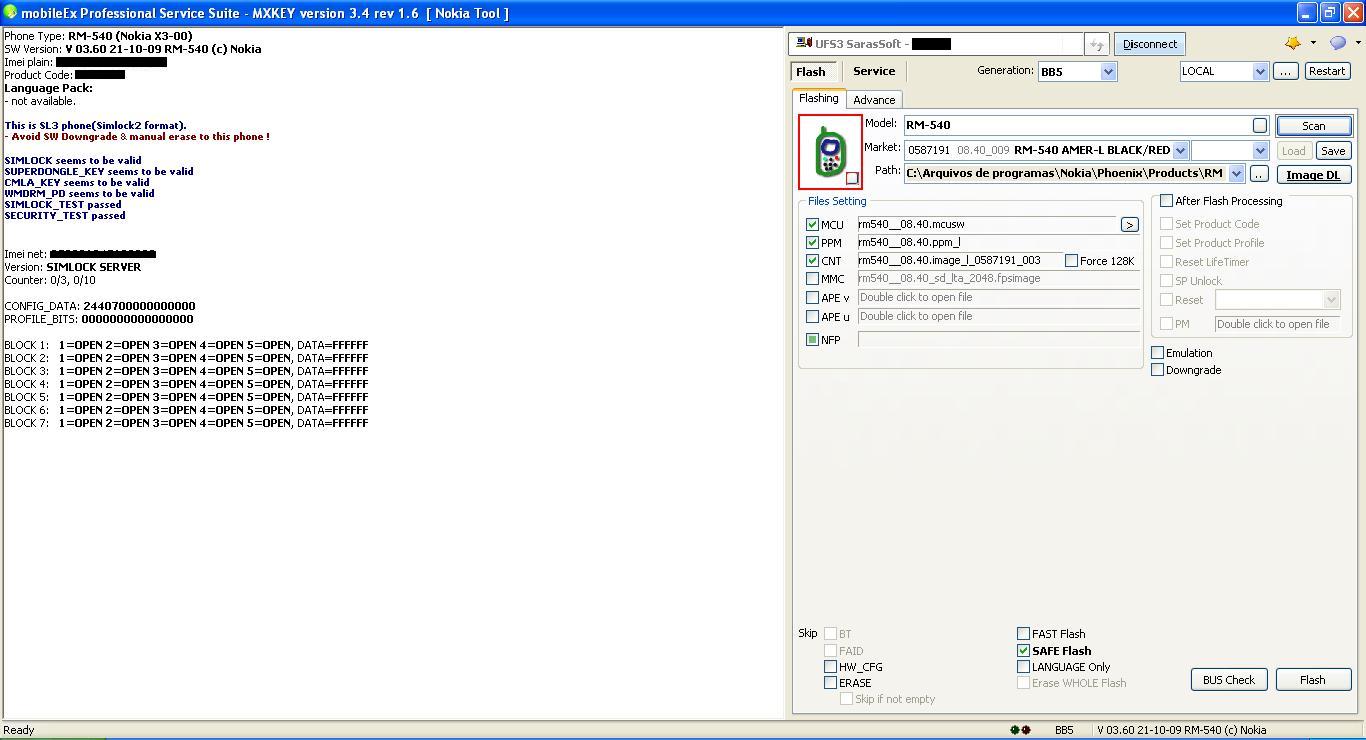
Task: Enable the APE u checkbox
Action: click(x=812, y=317)
